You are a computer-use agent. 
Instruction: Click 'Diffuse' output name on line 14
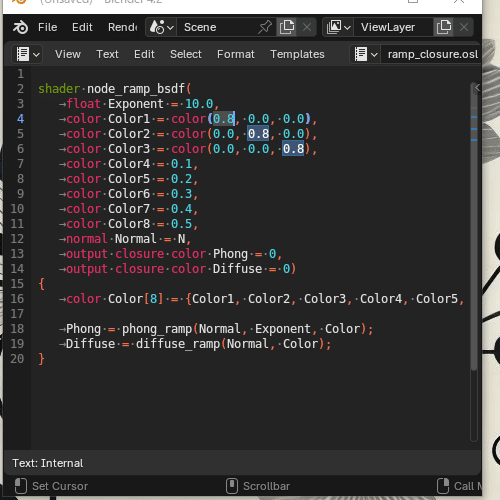(237, 269)
